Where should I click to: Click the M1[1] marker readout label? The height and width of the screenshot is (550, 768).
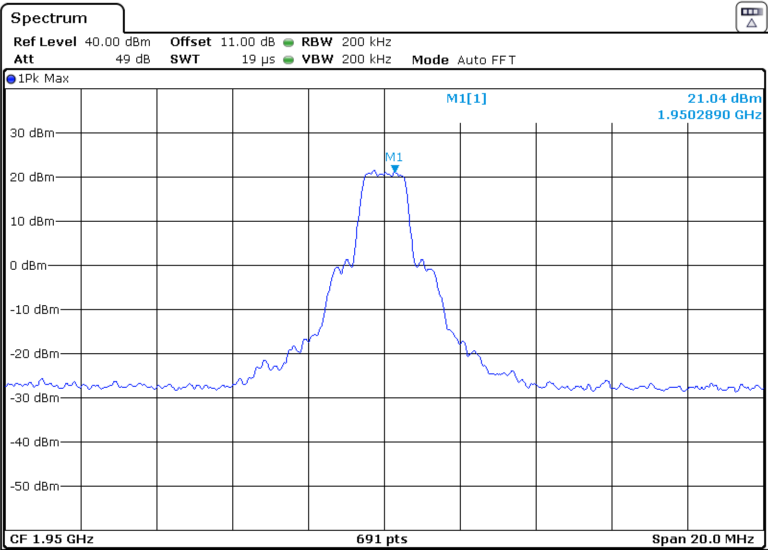[466, 98]
